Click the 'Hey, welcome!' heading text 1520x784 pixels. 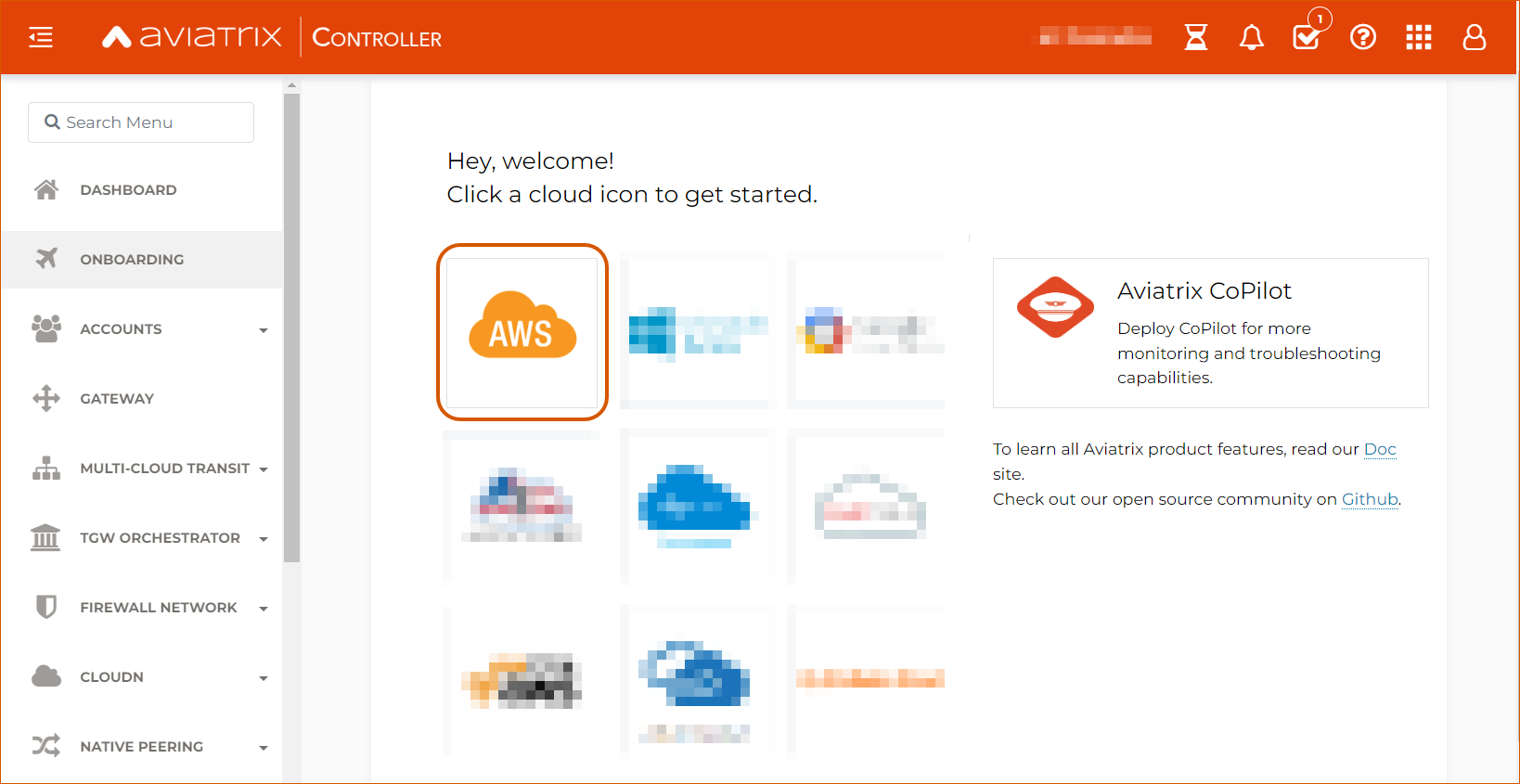[x=531, y=161]
